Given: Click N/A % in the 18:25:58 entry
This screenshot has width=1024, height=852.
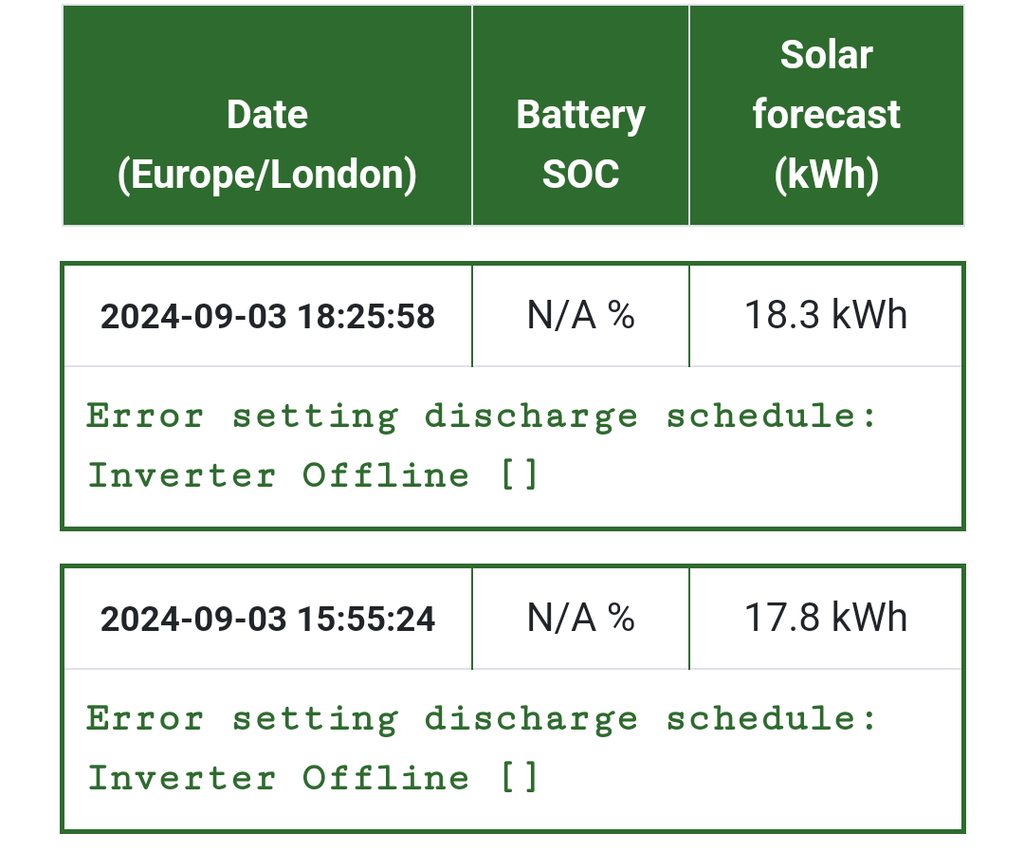Looking at the screenshot, I should (580, 316).
